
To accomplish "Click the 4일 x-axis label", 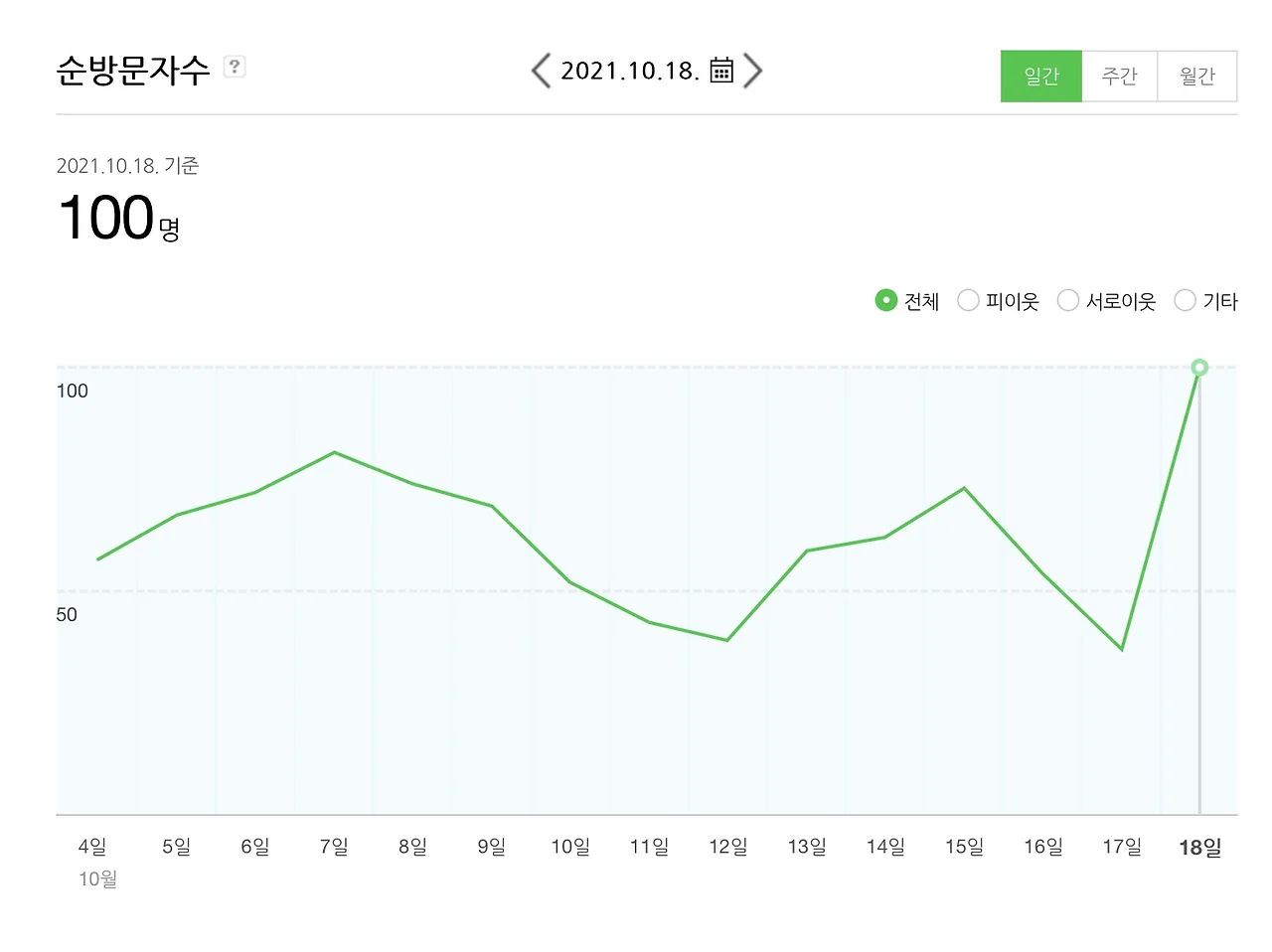I will tap(92, 847).
